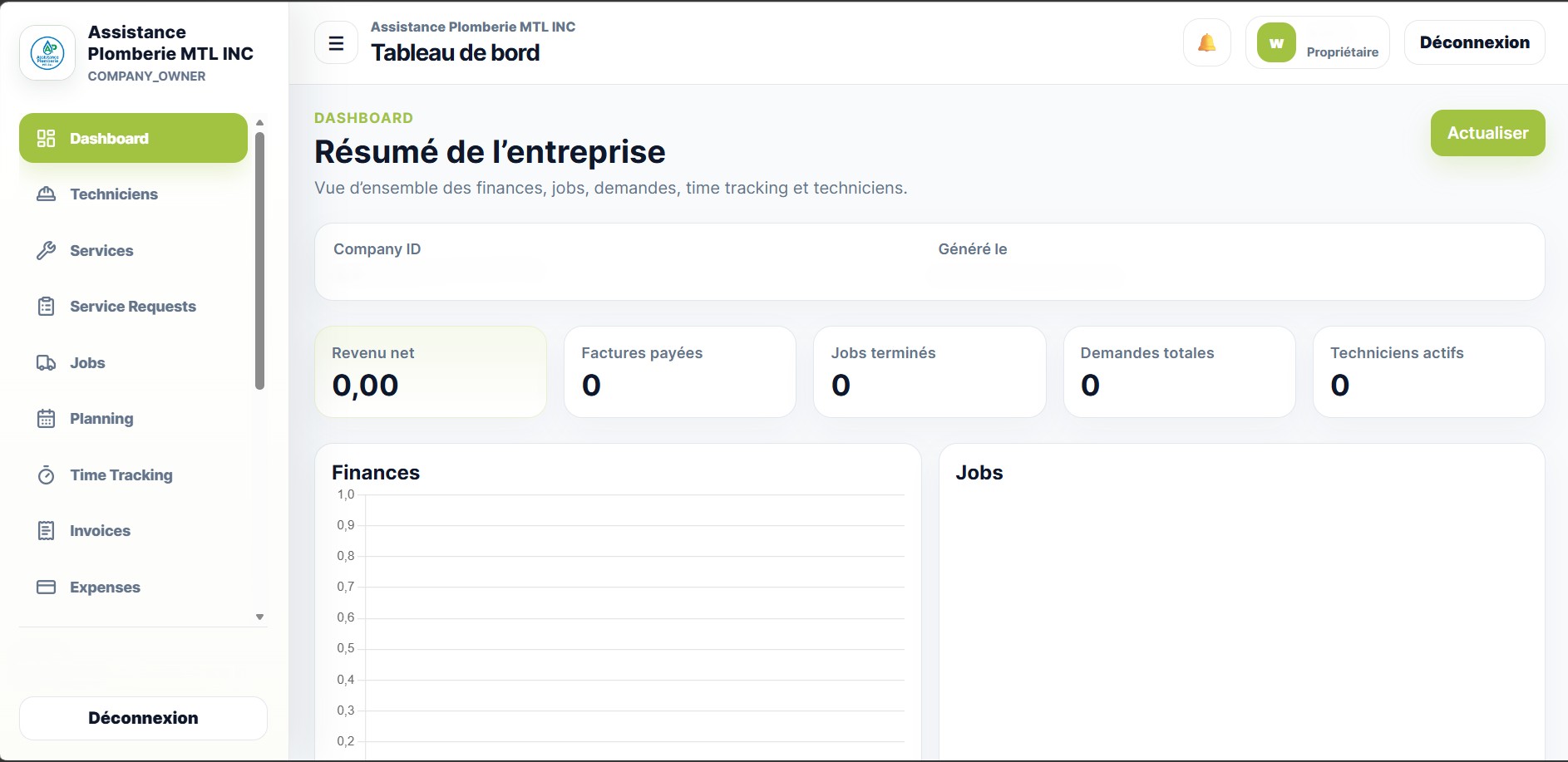Click Déconnexion in the top header

[x=1474, y=42]
